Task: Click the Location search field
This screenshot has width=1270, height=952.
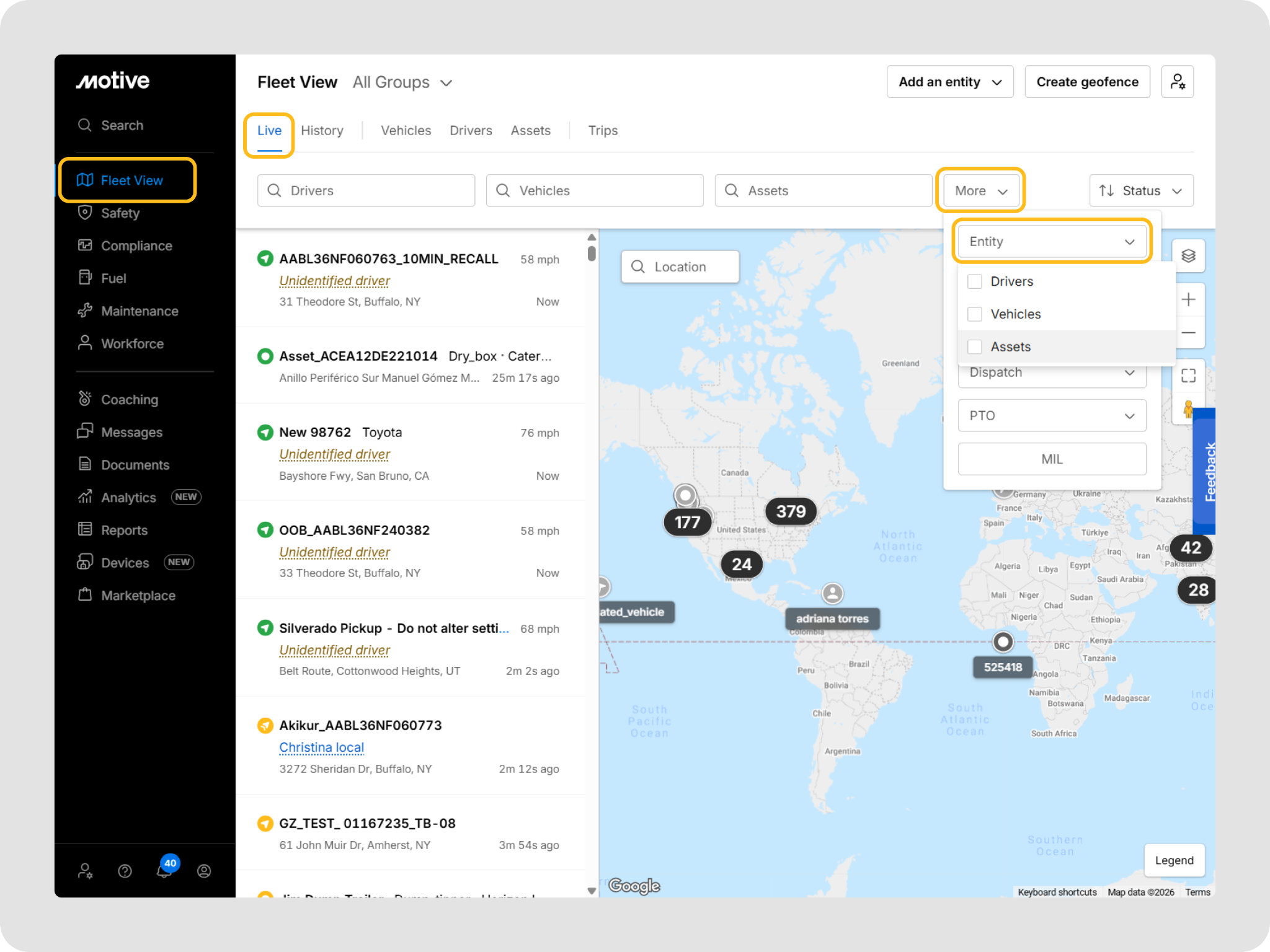Action: pos(680,267)
